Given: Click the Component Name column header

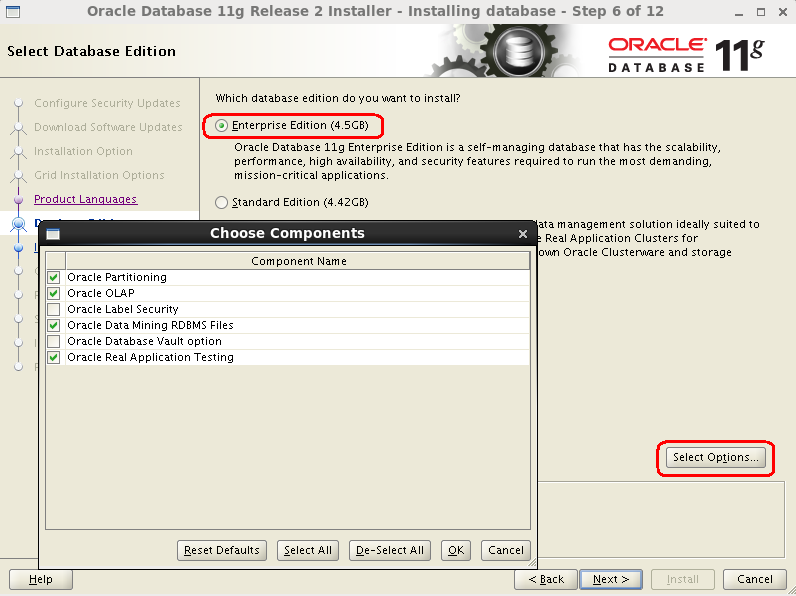Looking at the screenshot, I should coord(298,261).
